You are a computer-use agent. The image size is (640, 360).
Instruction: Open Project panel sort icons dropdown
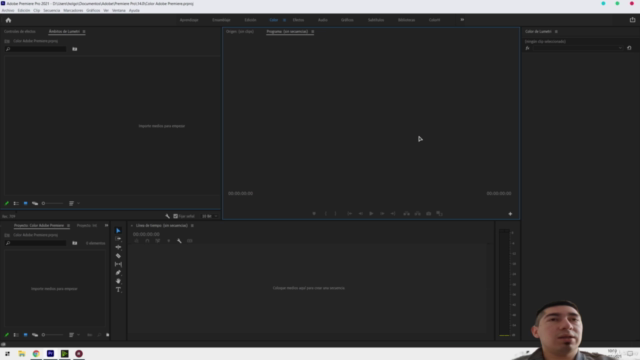click(73, 335)
